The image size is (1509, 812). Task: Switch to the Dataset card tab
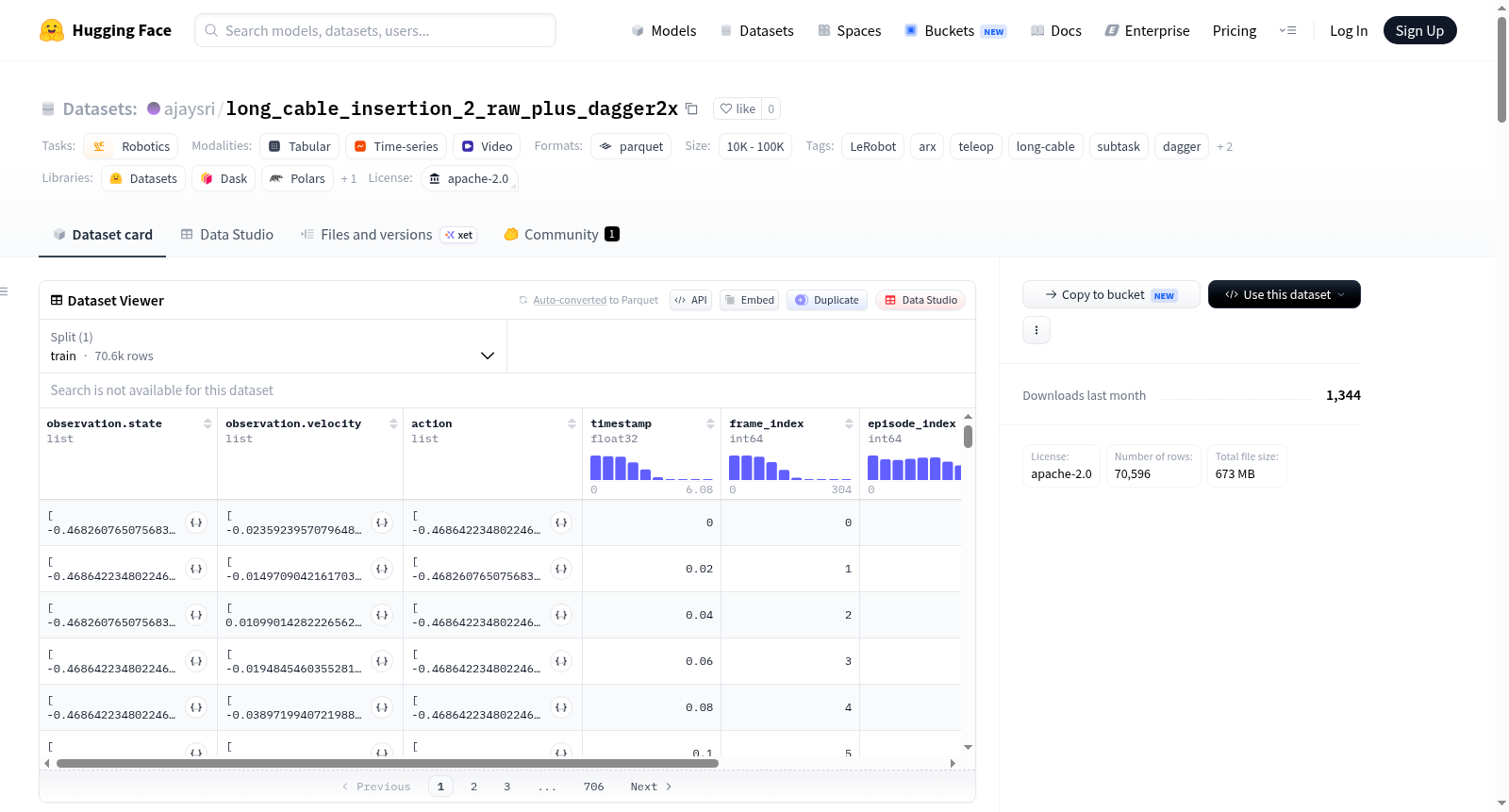(x=103, y=235)
